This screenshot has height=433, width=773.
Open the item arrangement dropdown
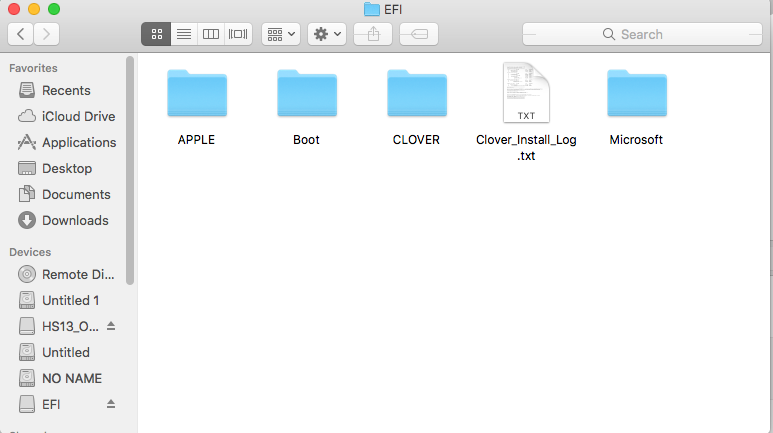280,34
